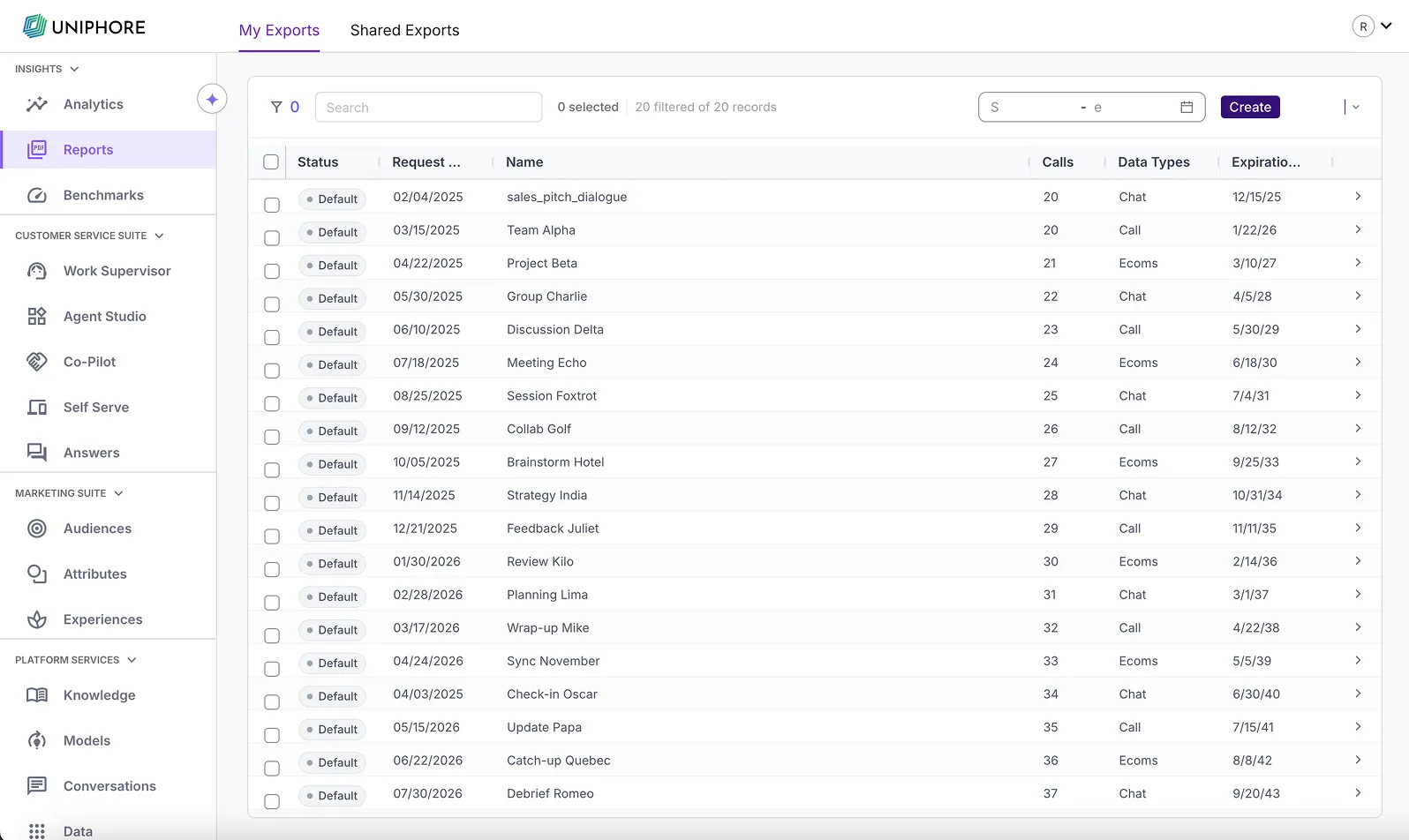Viewport: 1409px width, 840px height.
Task: Click the filter funnel icon
Action: click(276, 107)
